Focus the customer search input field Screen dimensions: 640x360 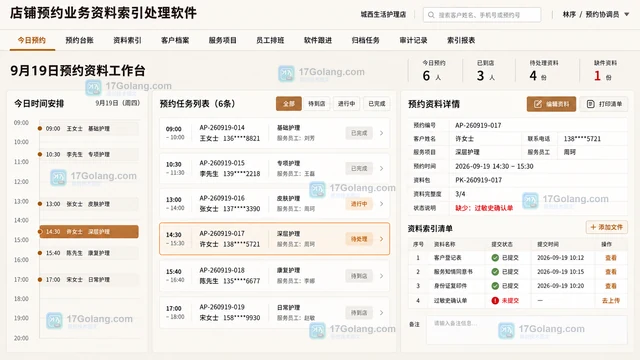(482, 15)
